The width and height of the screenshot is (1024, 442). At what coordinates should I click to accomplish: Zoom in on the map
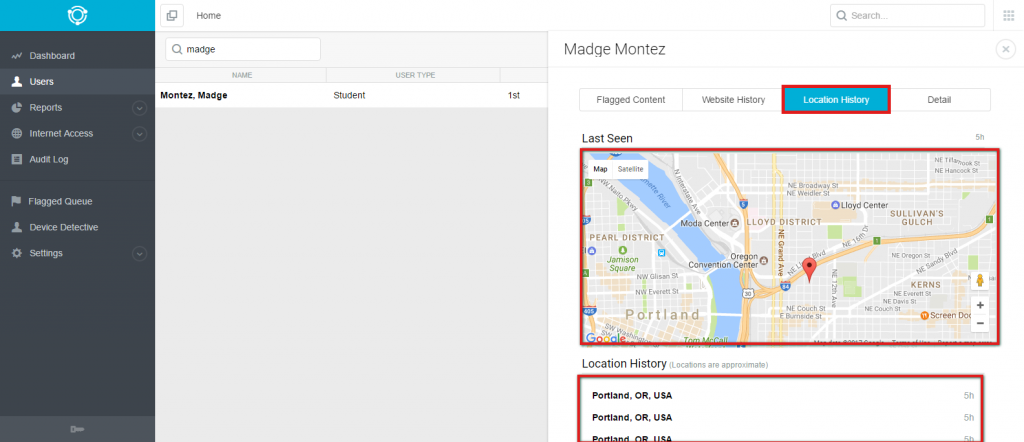click(980, 305)
